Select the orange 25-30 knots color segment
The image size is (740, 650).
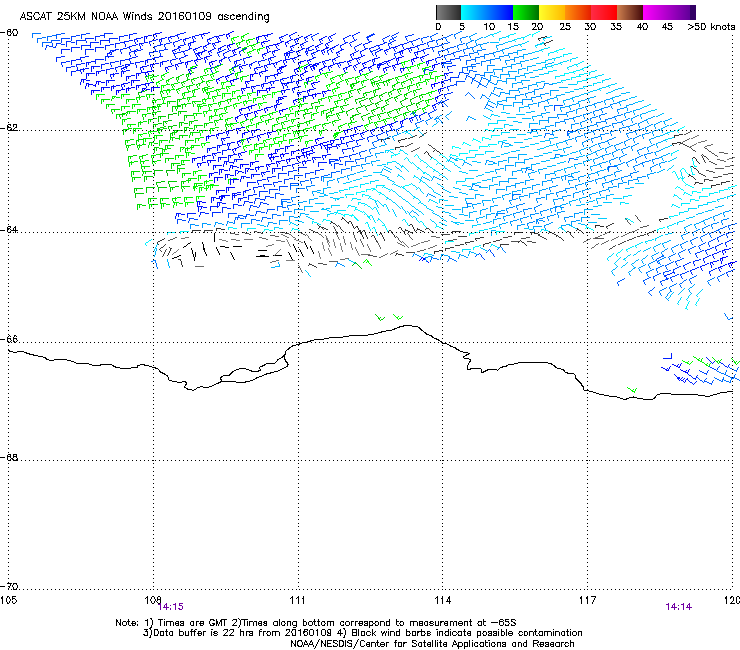[x=578, y=12]
